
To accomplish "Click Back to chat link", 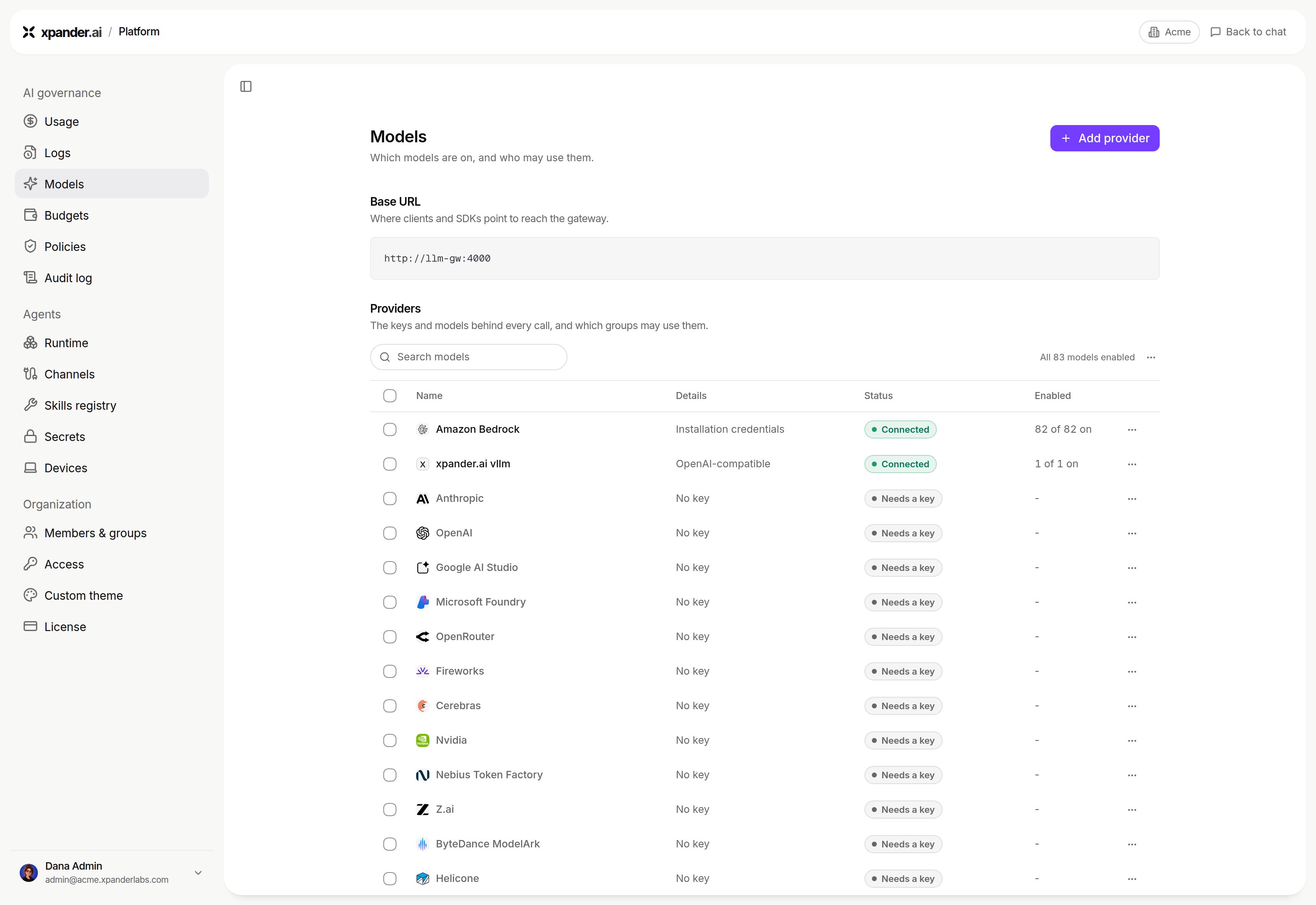I will click(x=1248, y=32).
